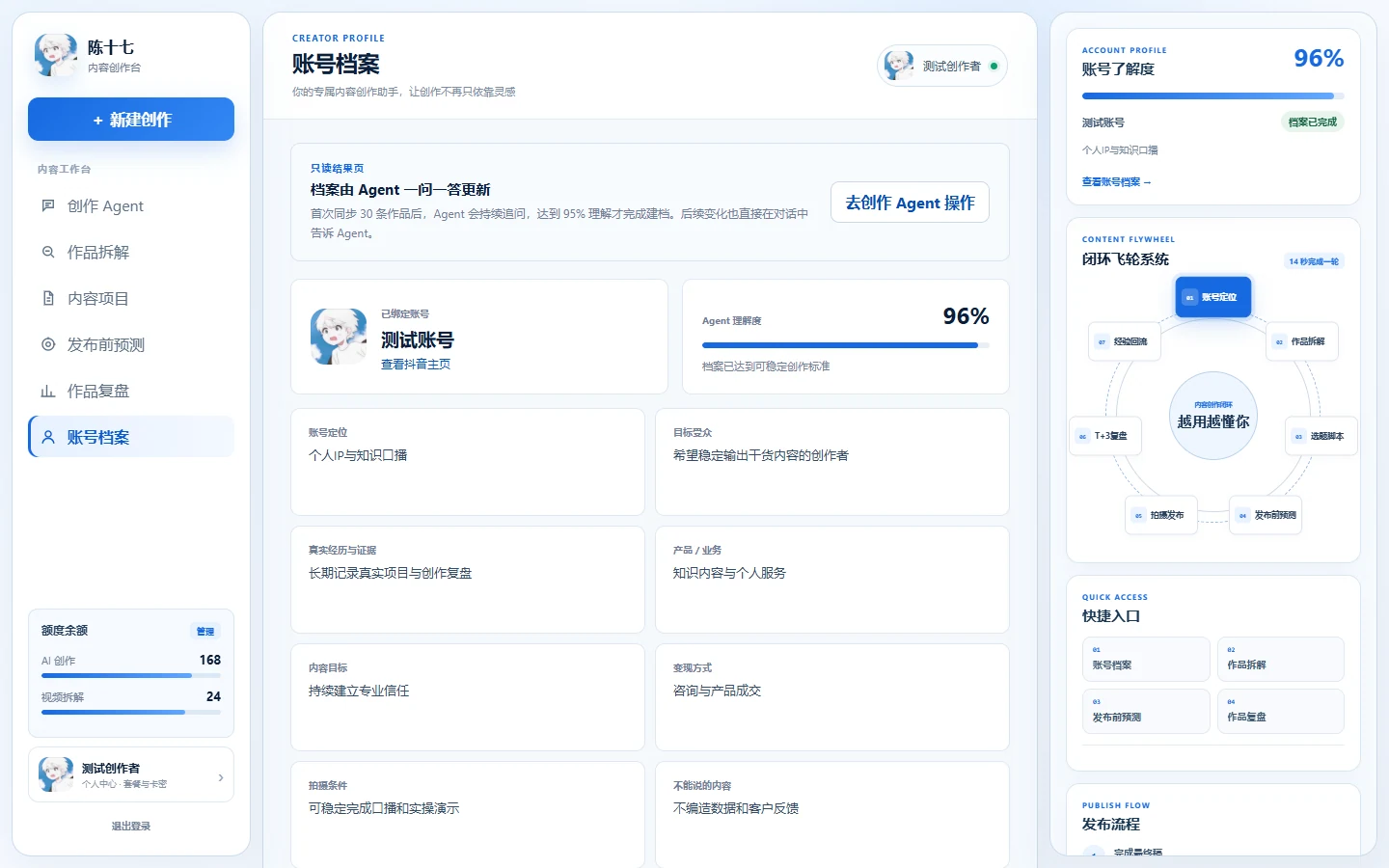
Task: Click the 真实经历与证据 card
Action: (x=468, y=580)
